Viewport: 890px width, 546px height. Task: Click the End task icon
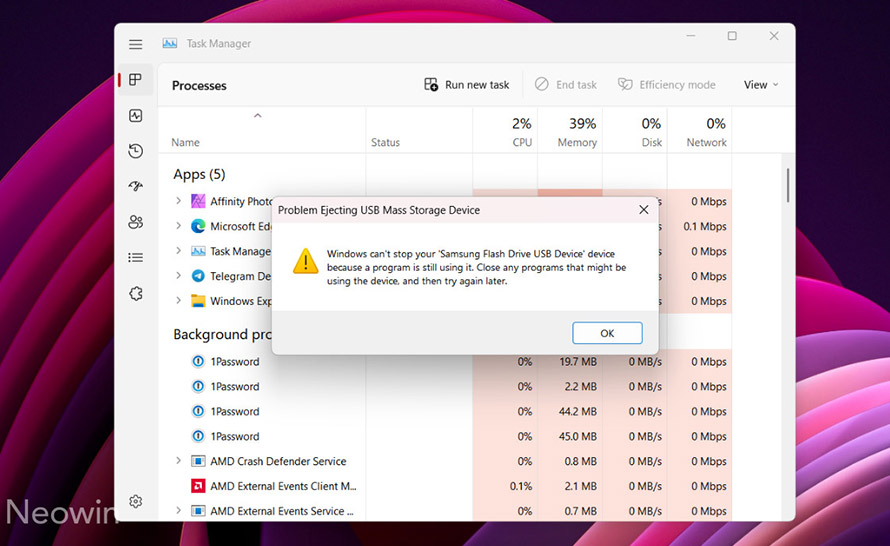point(541,85)
